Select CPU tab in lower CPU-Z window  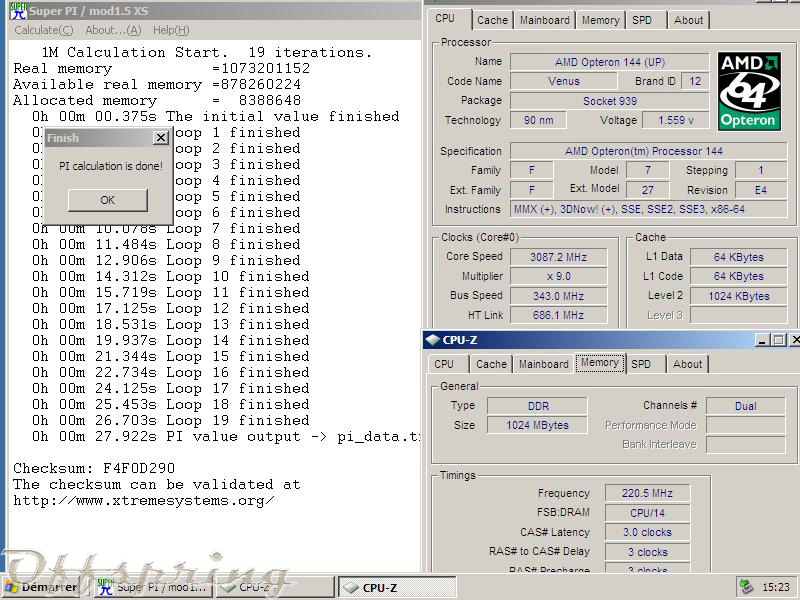click(444, 364)
